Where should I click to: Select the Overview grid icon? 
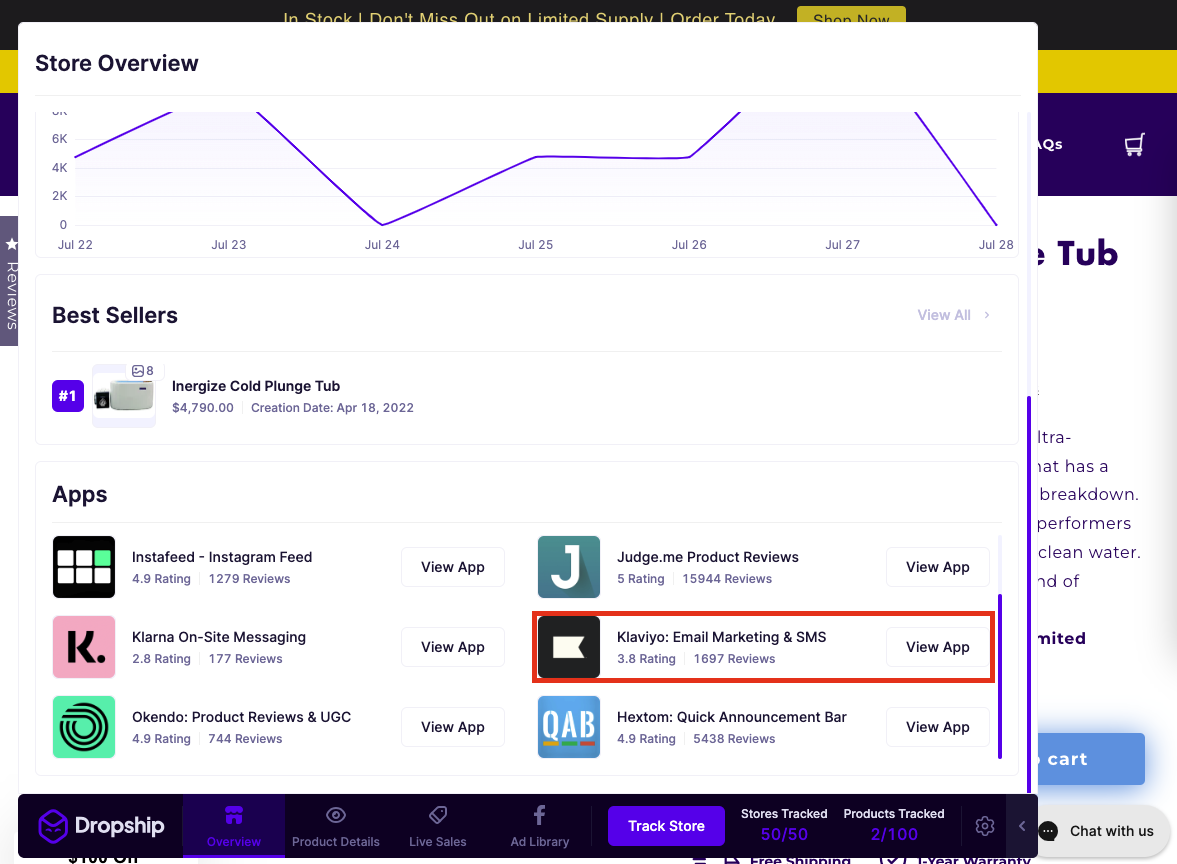(234, 815)
